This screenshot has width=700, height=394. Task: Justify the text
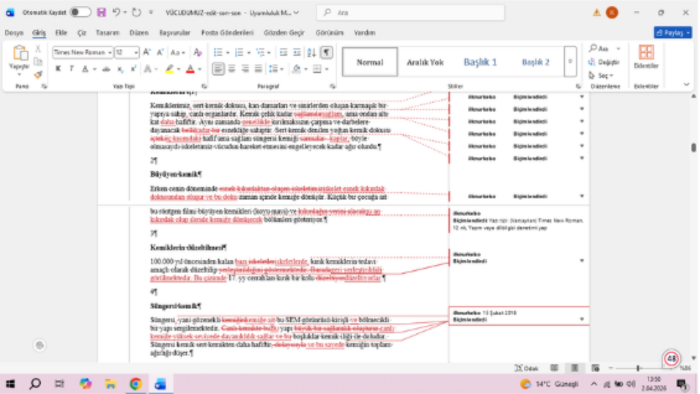[x=258, y=69]
